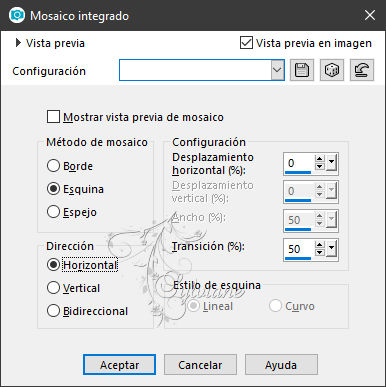Select the Espejo mosaic method

tap(53, 212)
